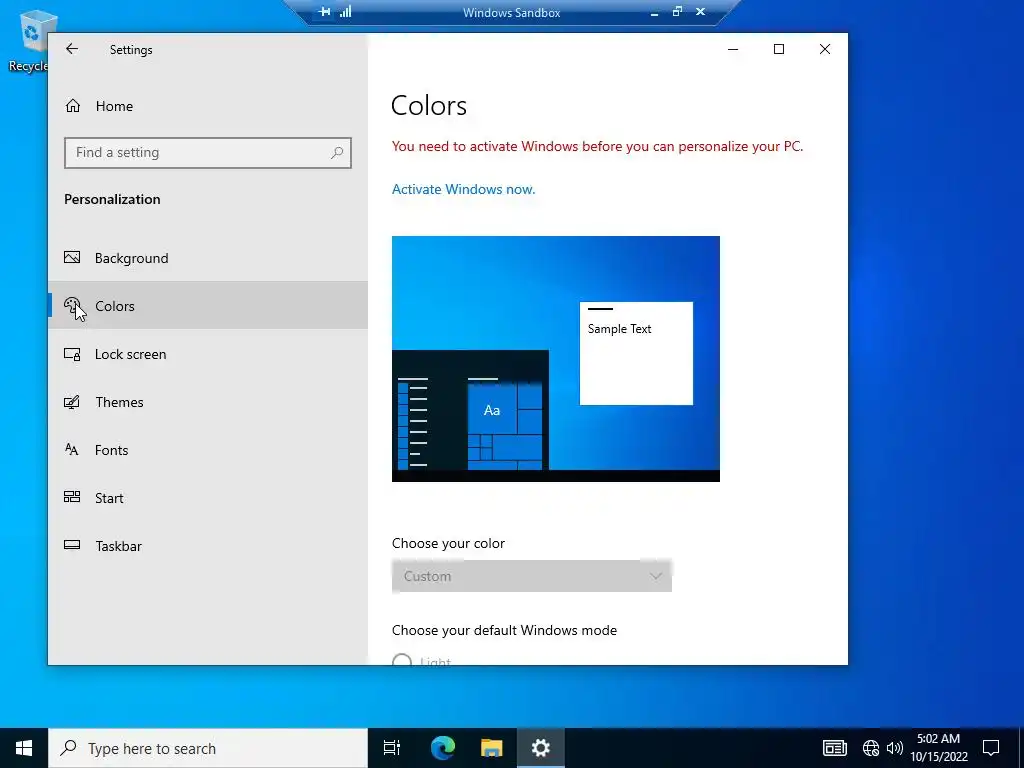Click the volume speaker tray icon

895,748
